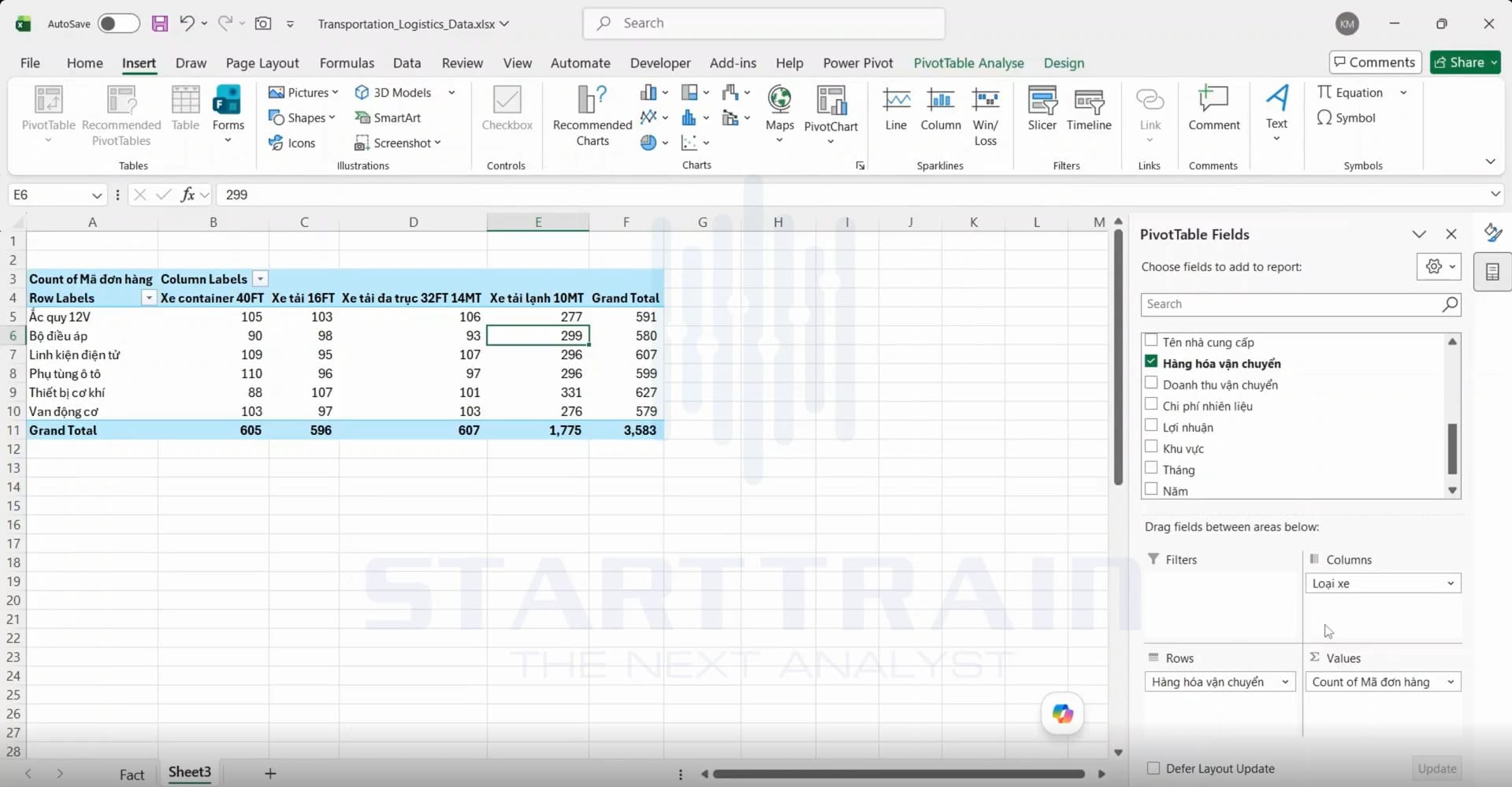Click the Save icon in title bar

[160, 24]
